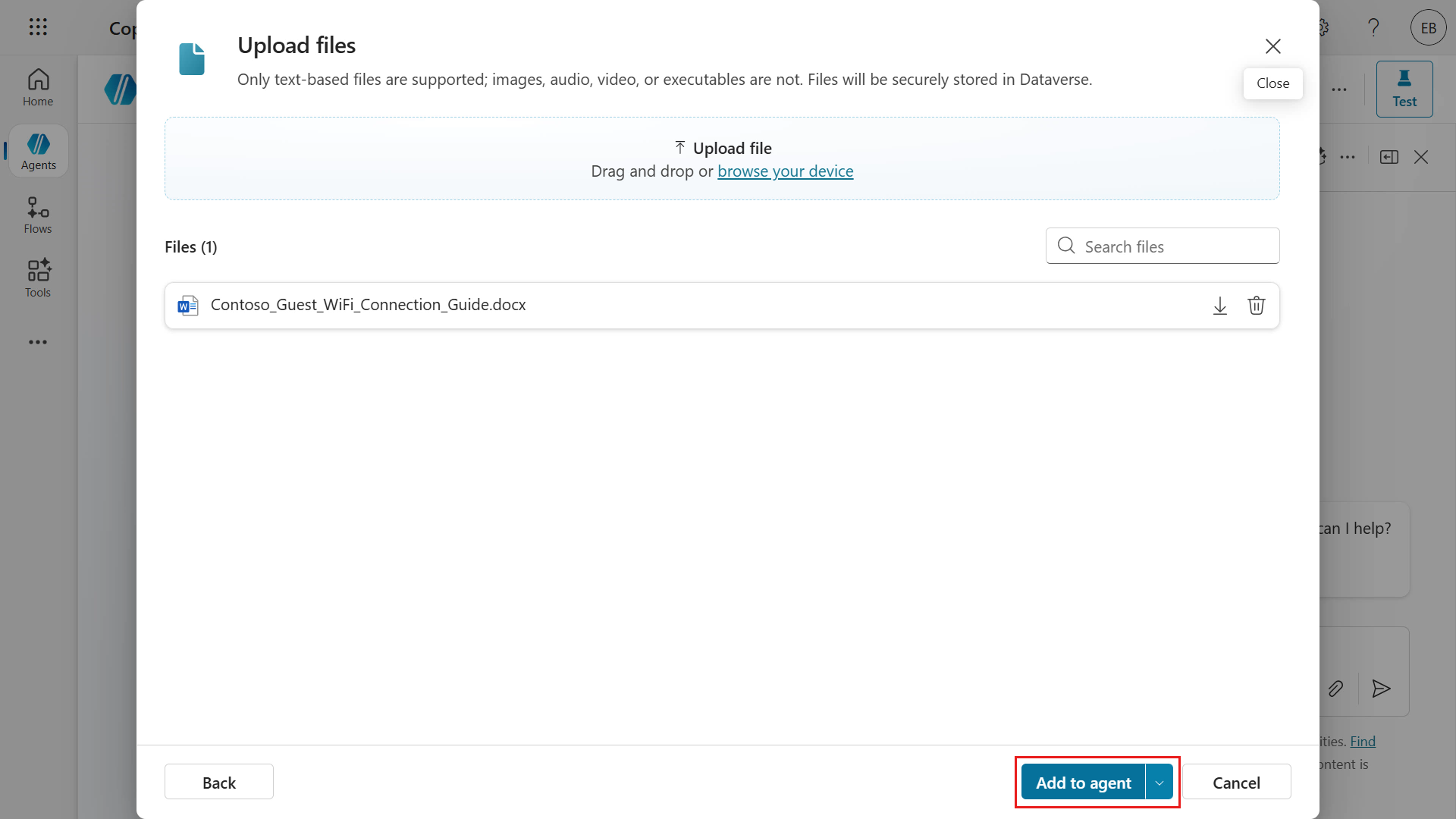Delete the uploaded Contoso docx file
The width and height of the screenshot is (1456, 819).
1256,306
